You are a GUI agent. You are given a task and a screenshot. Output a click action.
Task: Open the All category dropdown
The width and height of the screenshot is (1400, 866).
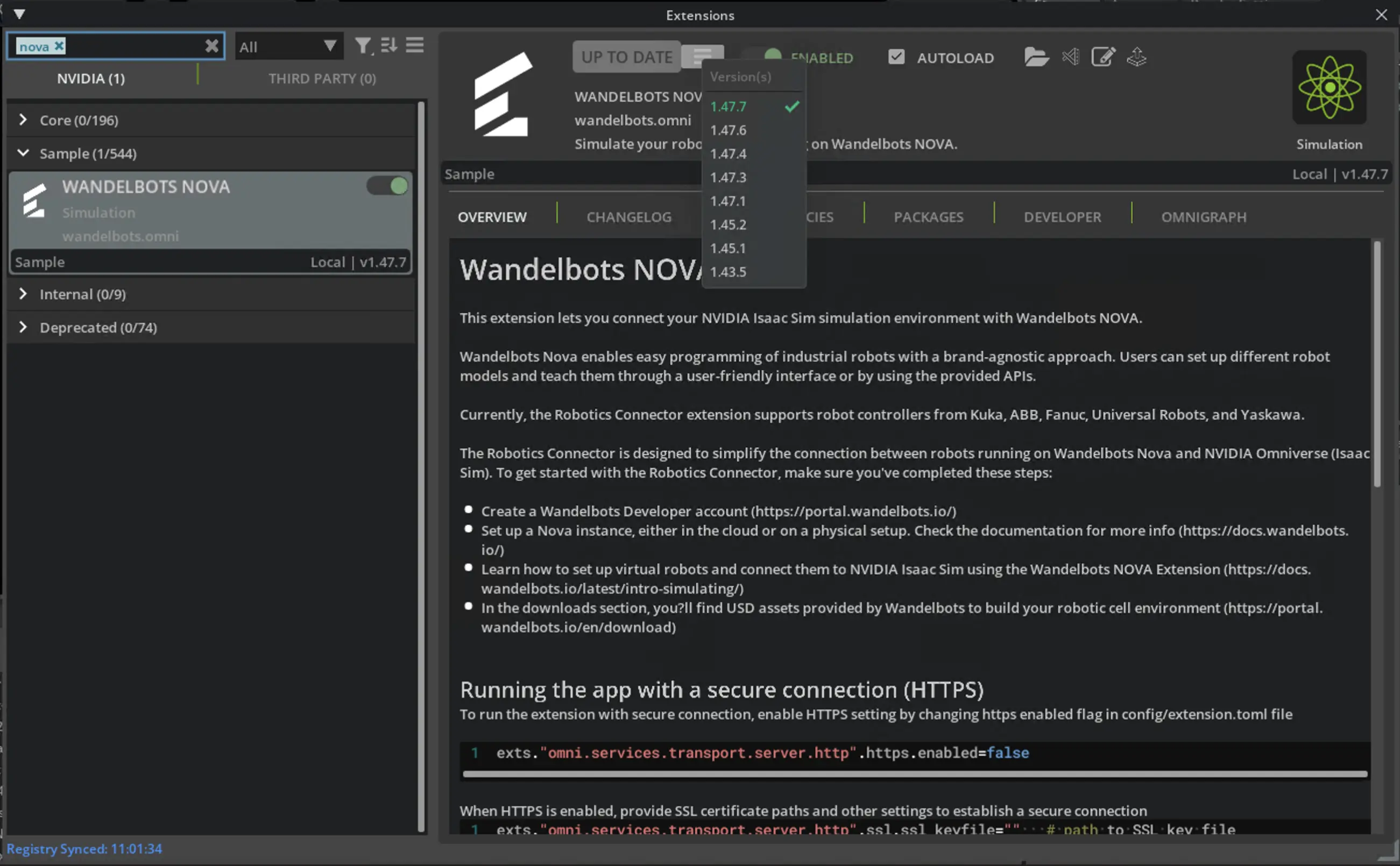click(x=289, y=46)
